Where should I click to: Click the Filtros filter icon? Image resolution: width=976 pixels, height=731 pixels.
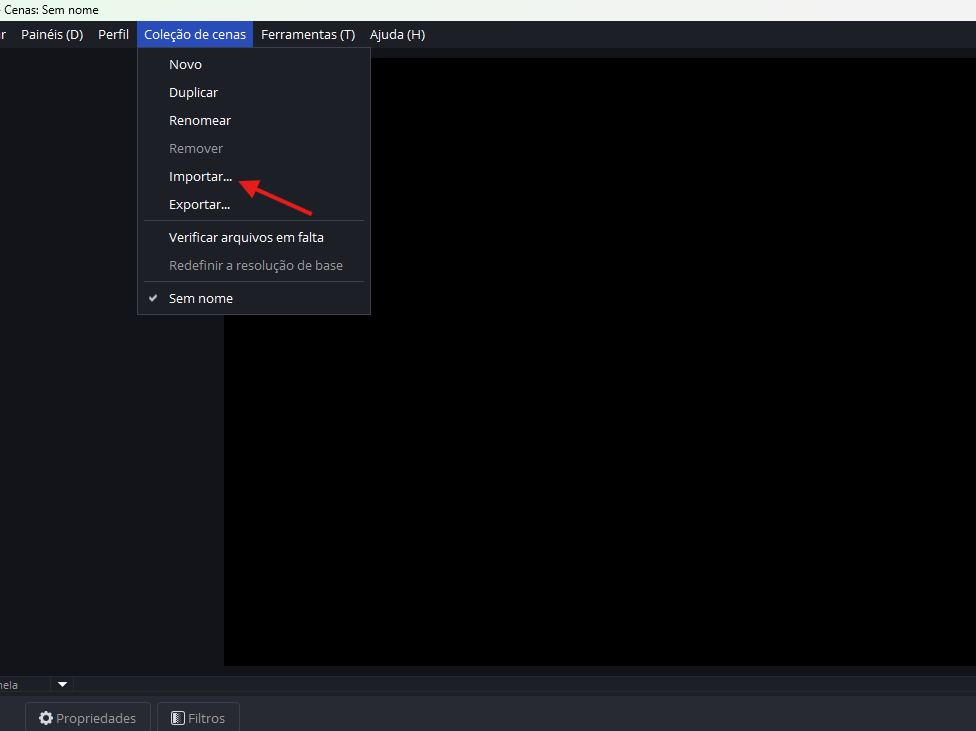click(178, 718)
